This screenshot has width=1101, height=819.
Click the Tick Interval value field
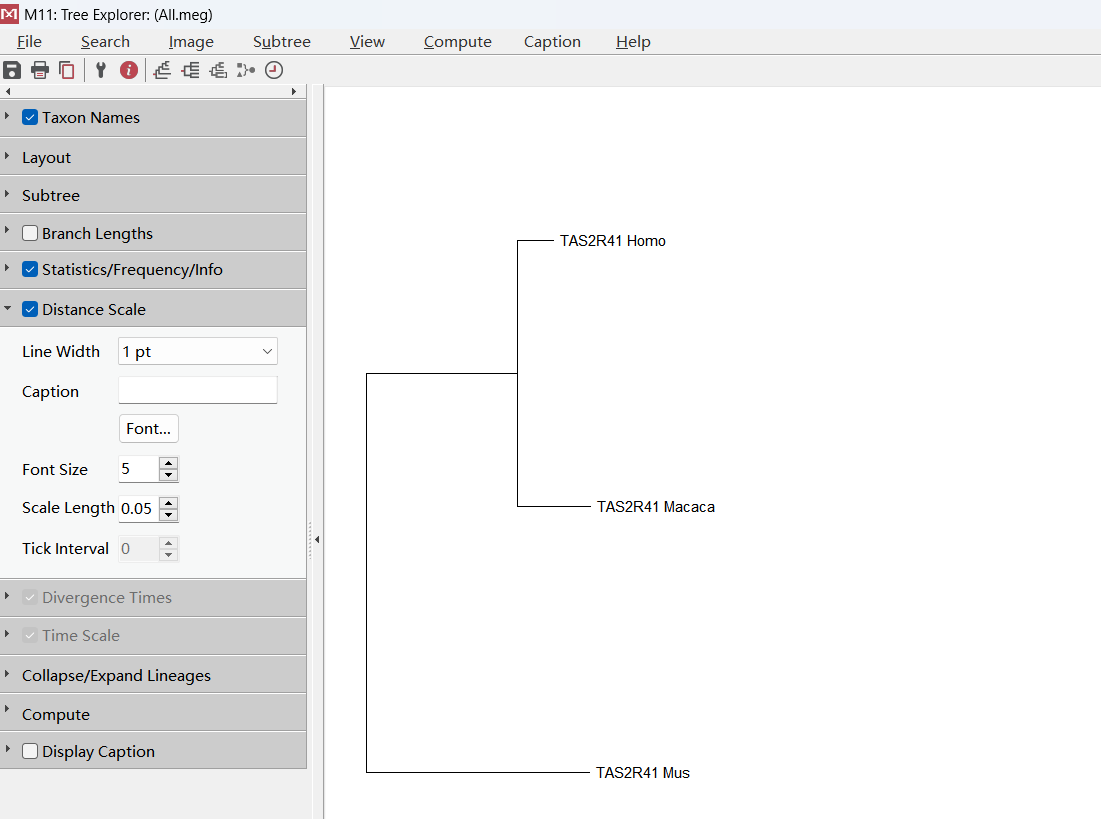[x=139, y=549]
